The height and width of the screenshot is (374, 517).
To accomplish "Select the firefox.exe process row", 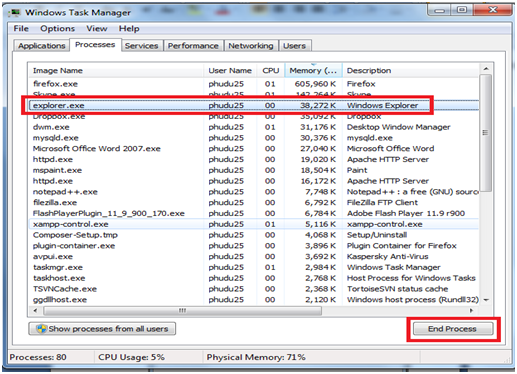I will pyautogui.click(x=254, y=84).
